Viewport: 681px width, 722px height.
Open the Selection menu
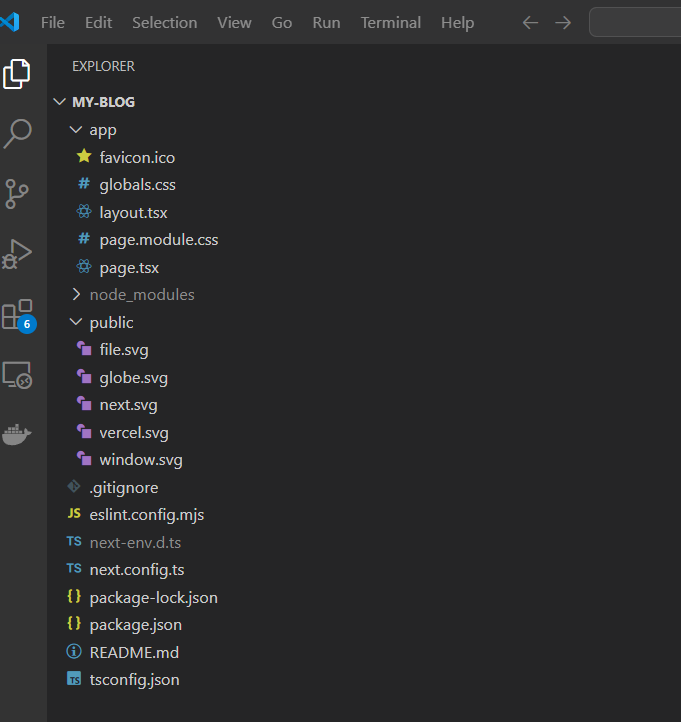pyautogui.click(x=164, y=22)
